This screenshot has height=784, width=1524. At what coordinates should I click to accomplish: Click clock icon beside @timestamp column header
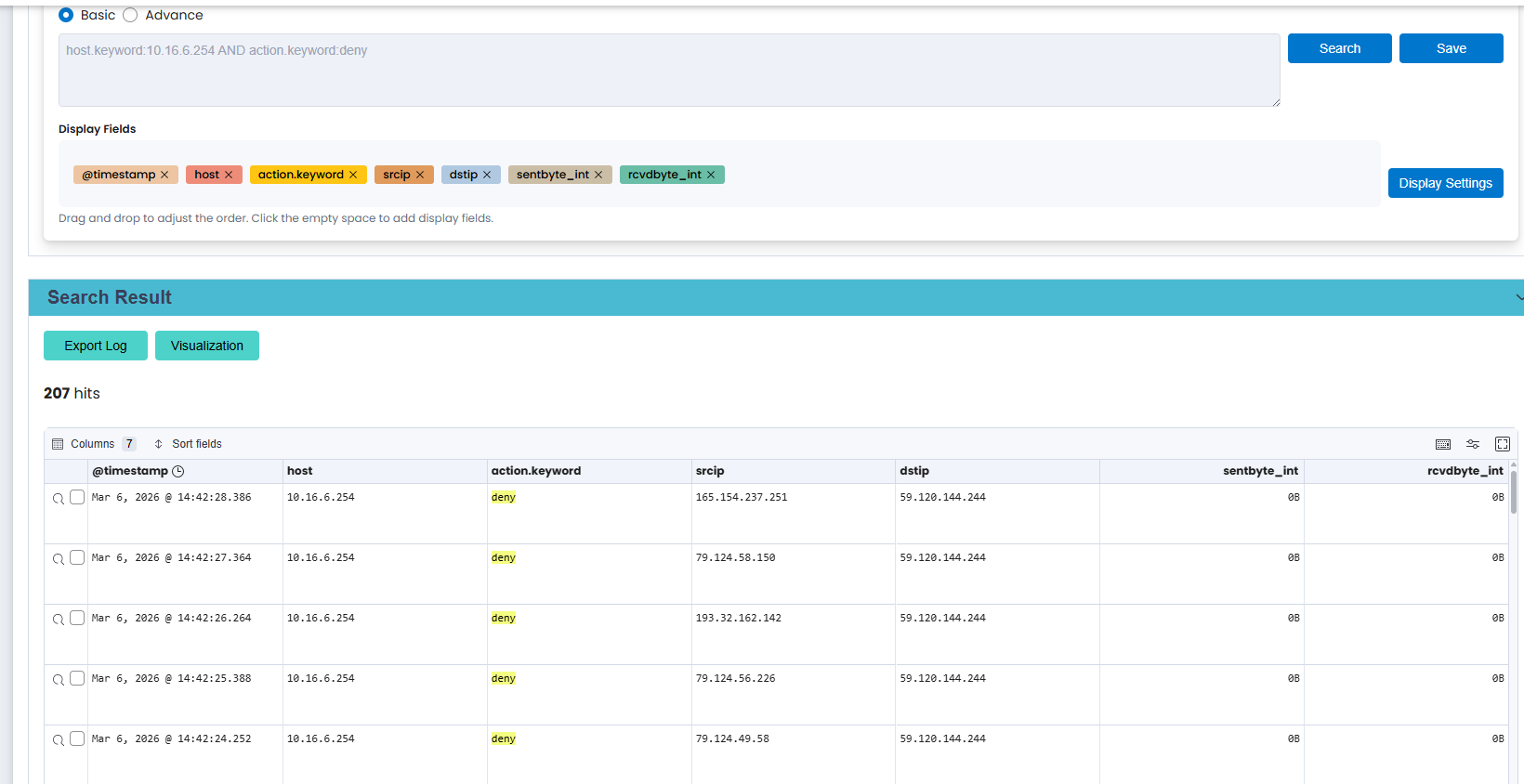tap(178, 471)
